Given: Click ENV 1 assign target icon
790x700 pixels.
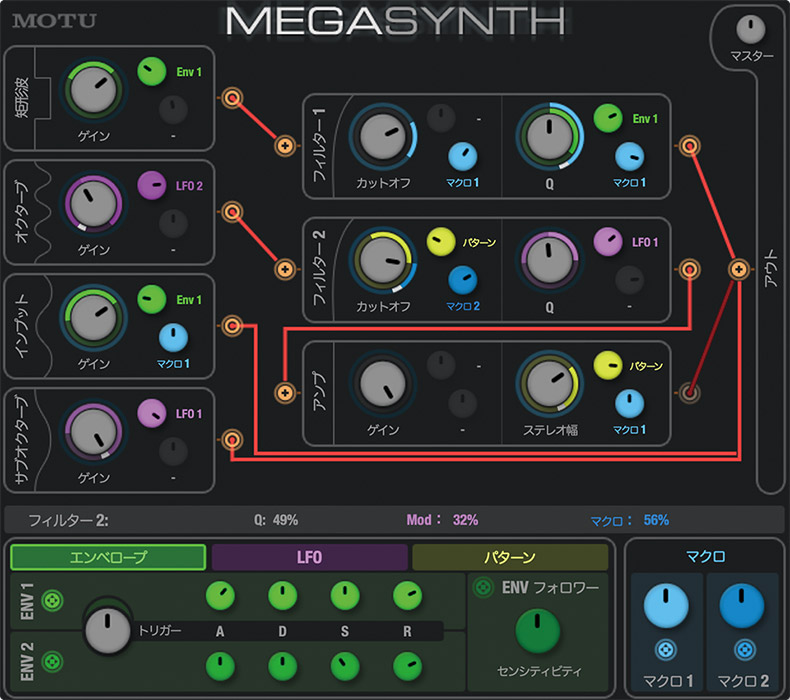Looking at the screenshot, I should (x=52, y=601).
